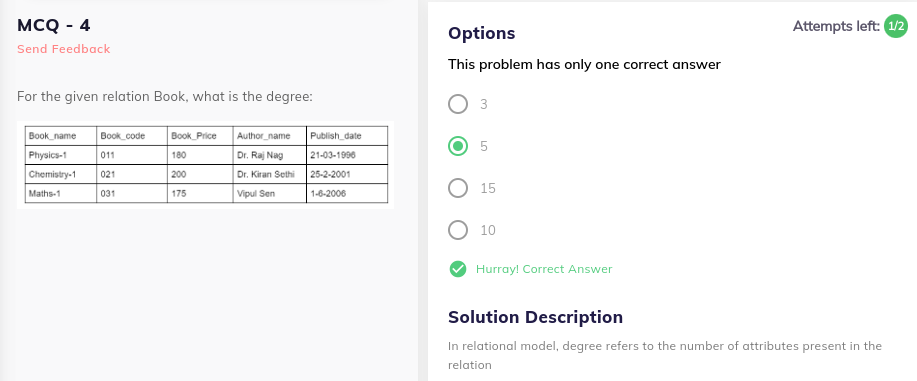Click the MCQ - 4 title

tap(54, 25)
